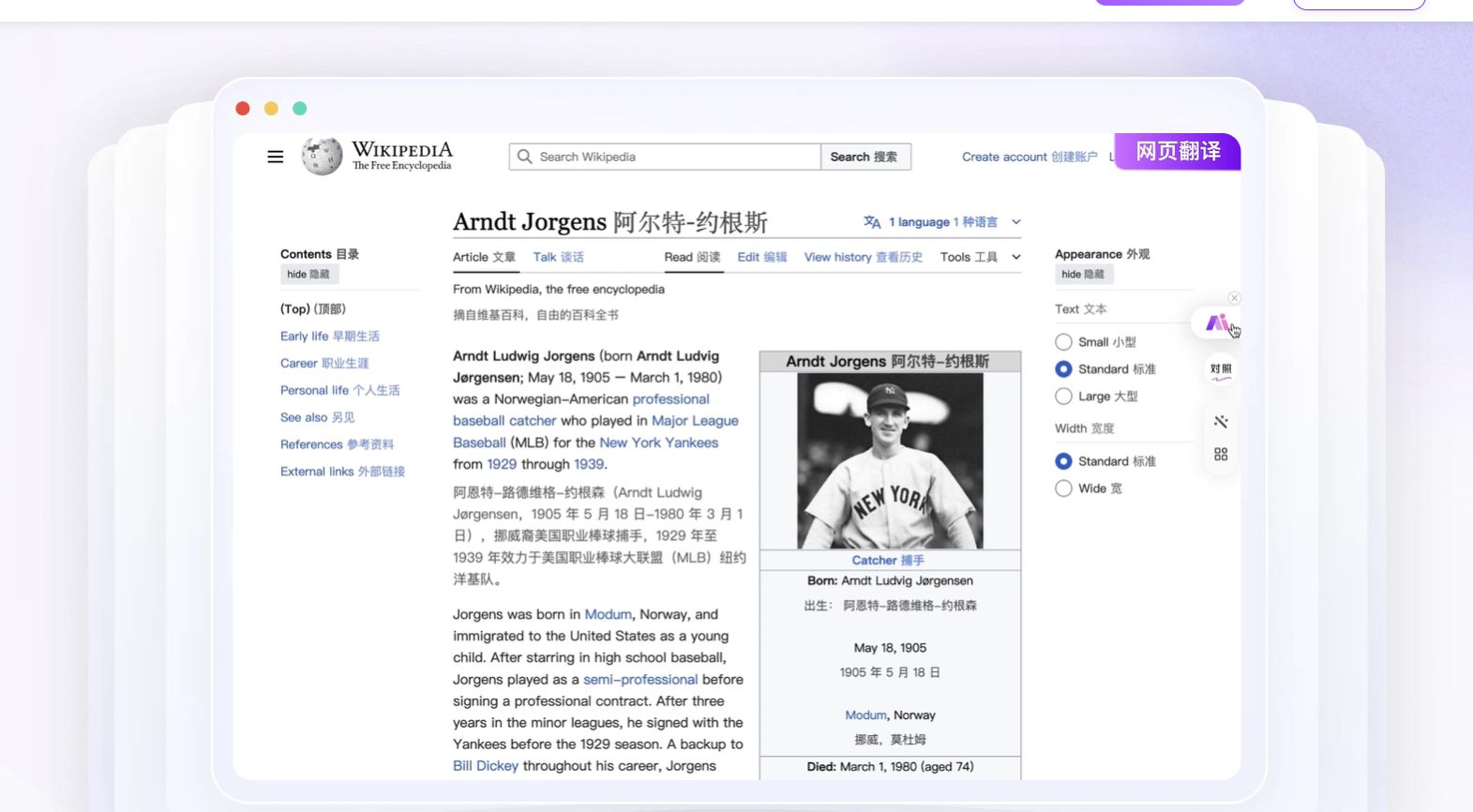Click Create account link
This screenshot has height=812, width=1473.
[x=1029, y=157]
